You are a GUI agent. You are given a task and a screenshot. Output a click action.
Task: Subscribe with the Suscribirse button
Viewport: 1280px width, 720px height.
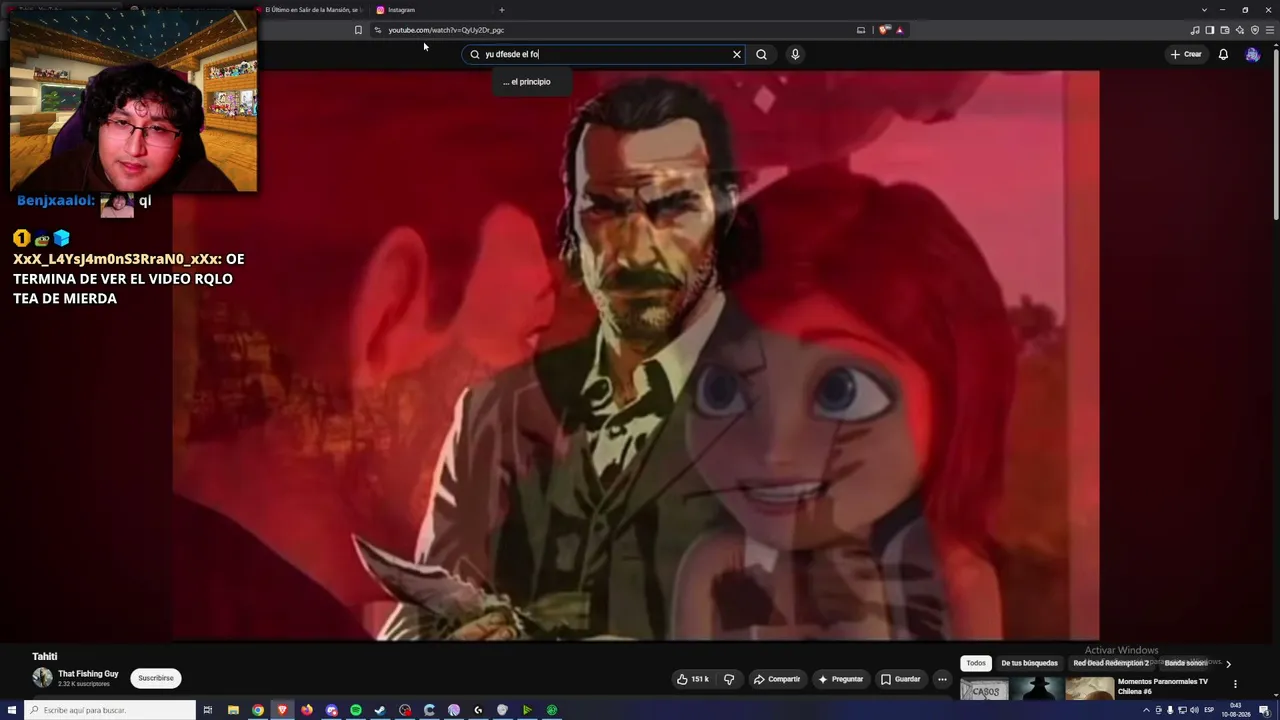(156, 678)
